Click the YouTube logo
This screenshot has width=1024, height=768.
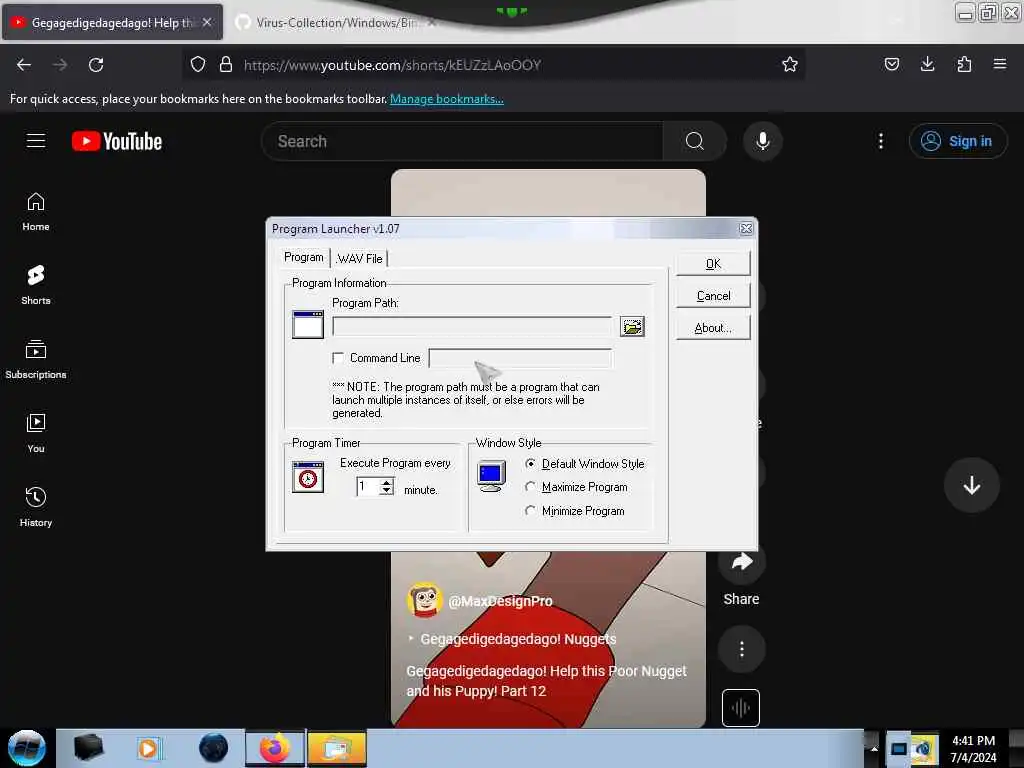[x=117, y=141]
